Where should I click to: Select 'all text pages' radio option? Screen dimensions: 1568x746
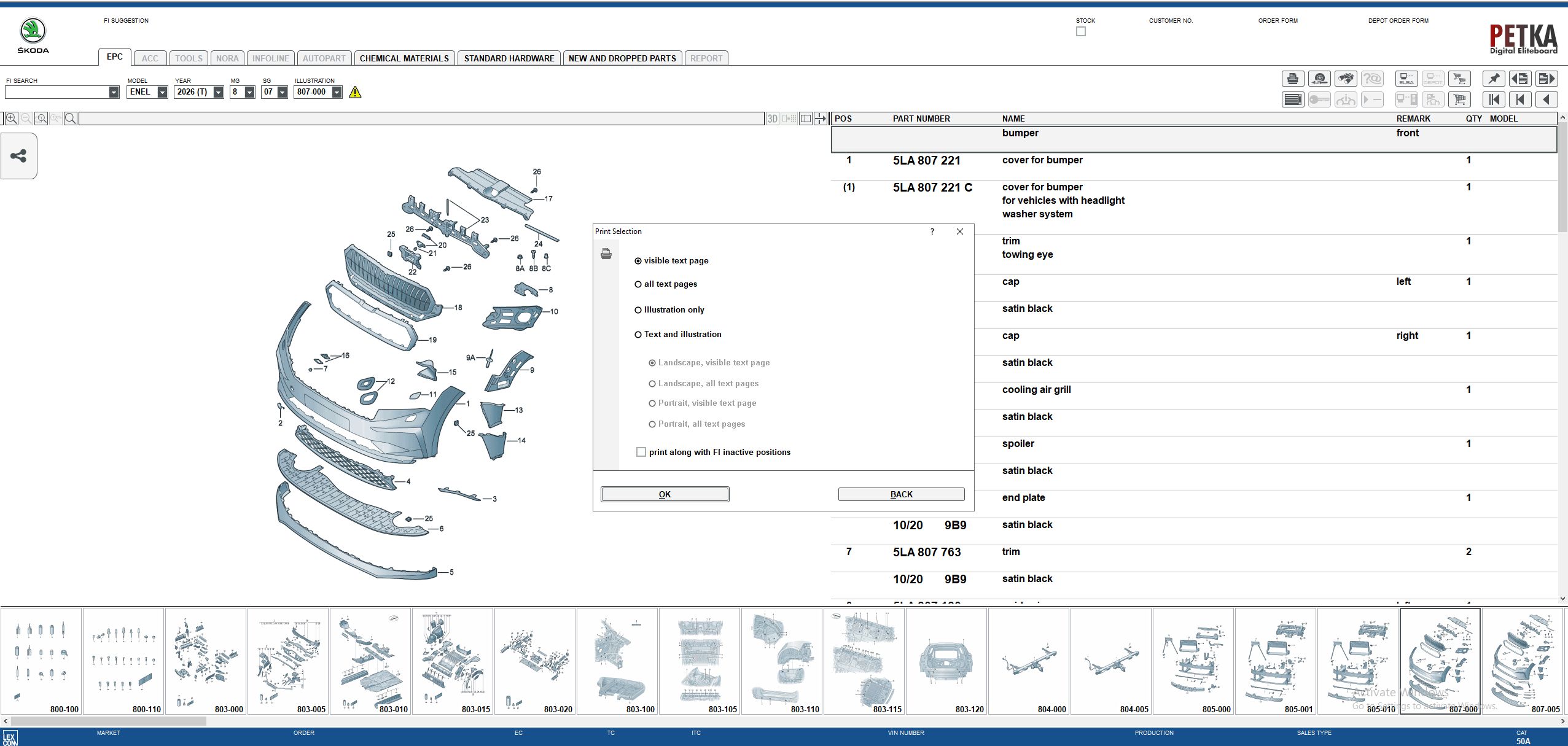coord(638,284)
